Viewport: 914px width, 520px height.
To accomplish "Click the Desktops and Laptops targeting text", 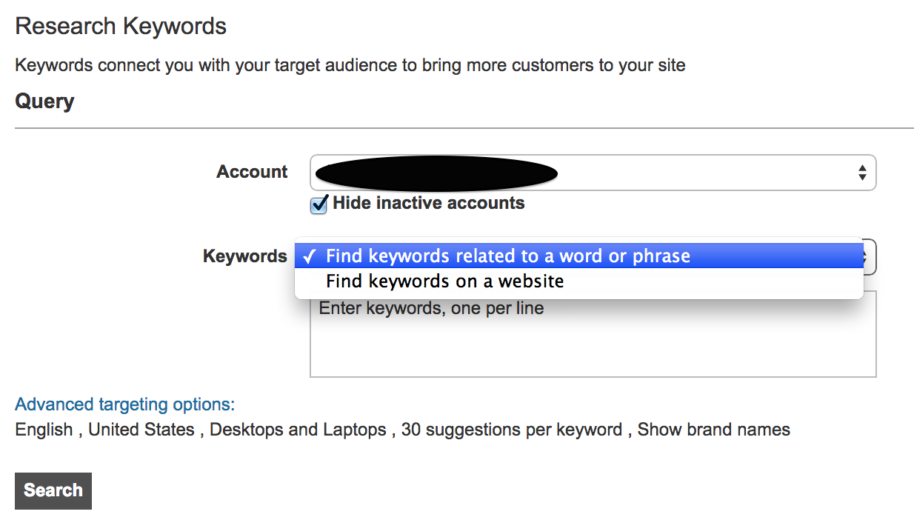I will [298, 430].
